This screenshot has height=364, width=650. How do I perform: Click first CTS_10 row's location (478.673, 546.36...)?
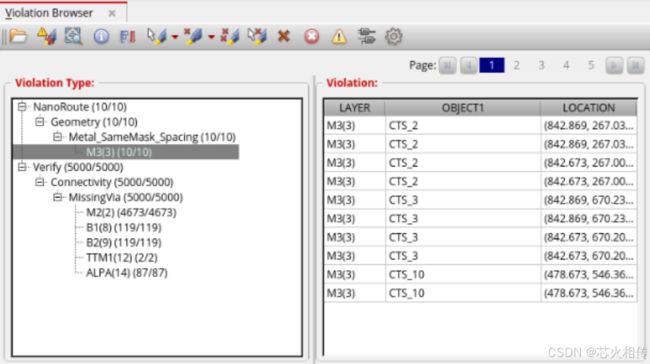pyautogui.click(x=589, y=274)
